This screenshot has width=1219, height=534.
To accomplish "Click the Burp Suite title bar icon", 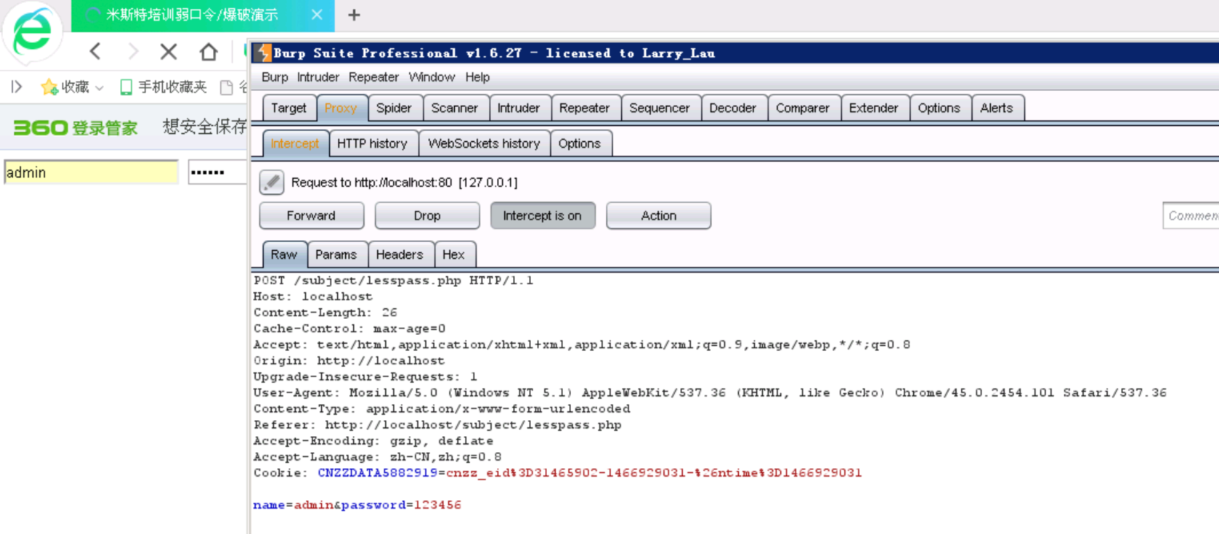I will pos(265,53).
